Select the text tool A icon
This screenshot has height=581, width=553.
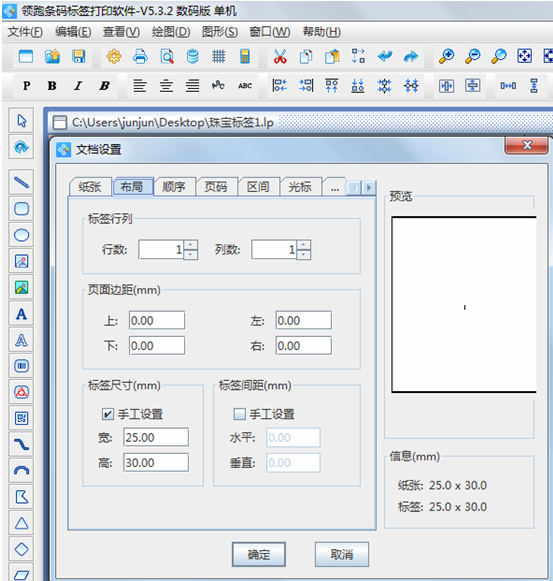point(21,314)
